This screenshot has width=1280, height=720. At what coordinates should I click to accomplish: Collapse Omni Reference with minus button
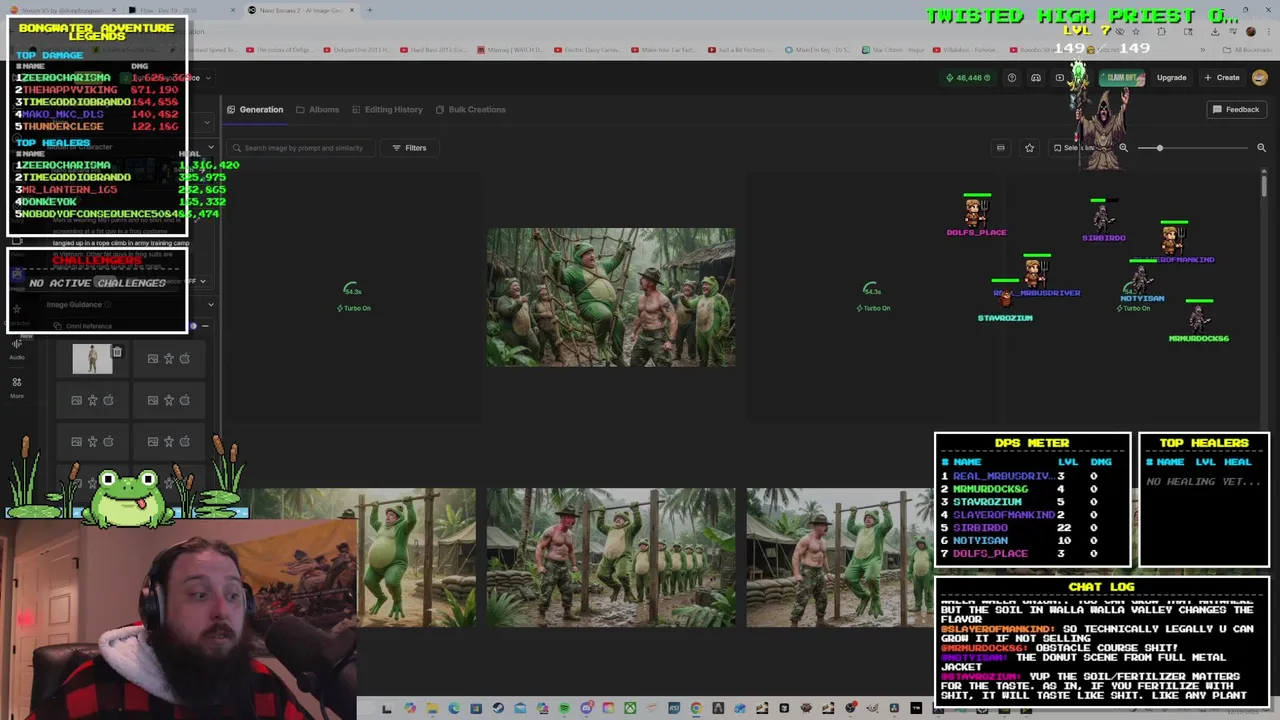206,326
